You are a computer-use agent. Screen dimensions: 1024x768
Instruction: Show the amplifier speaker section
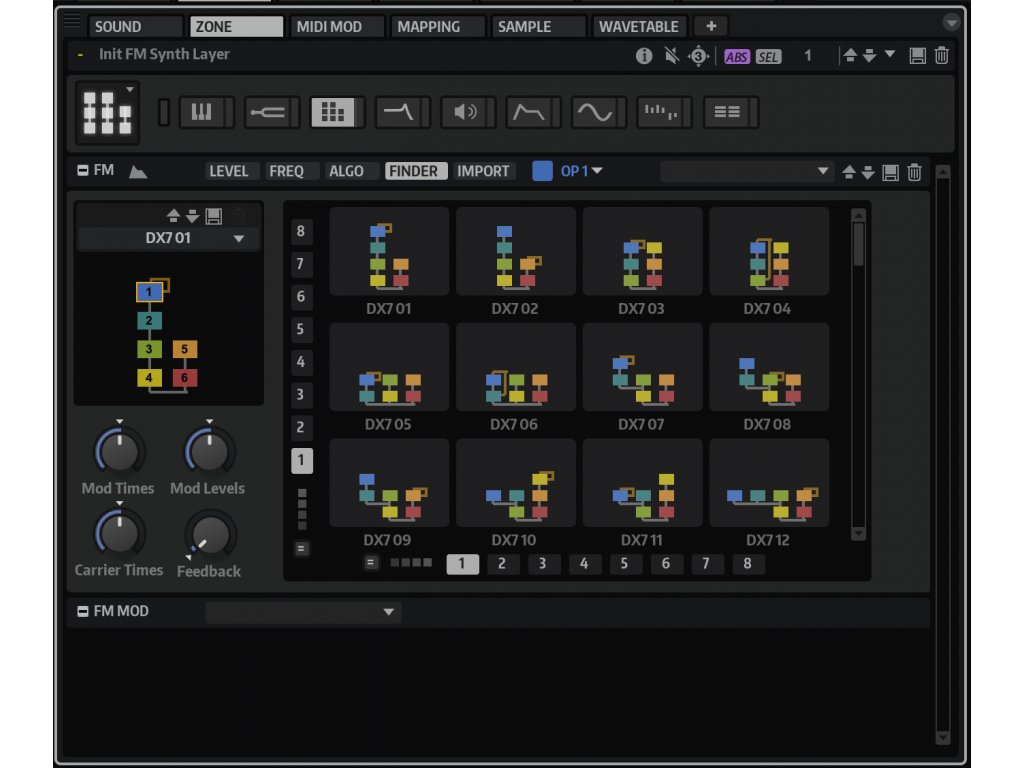click(465, 113)
